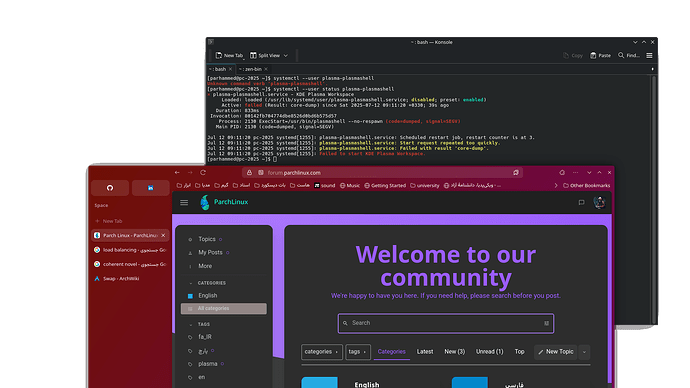Image resolution: width=690 pixels, height=388 pixels.
Task: Reload the forum page
Action: tap(203, 172)
